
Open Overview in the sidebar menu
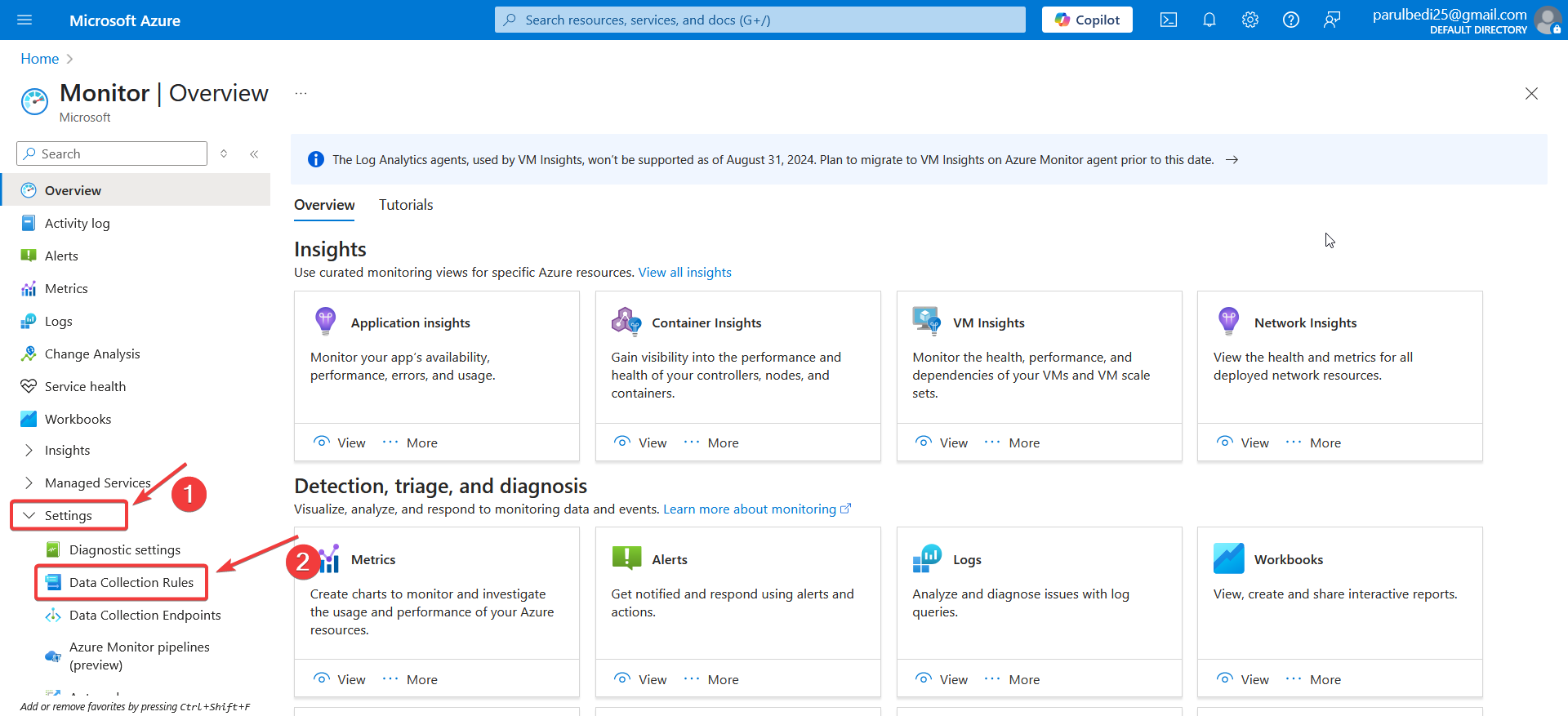[136, 190]
